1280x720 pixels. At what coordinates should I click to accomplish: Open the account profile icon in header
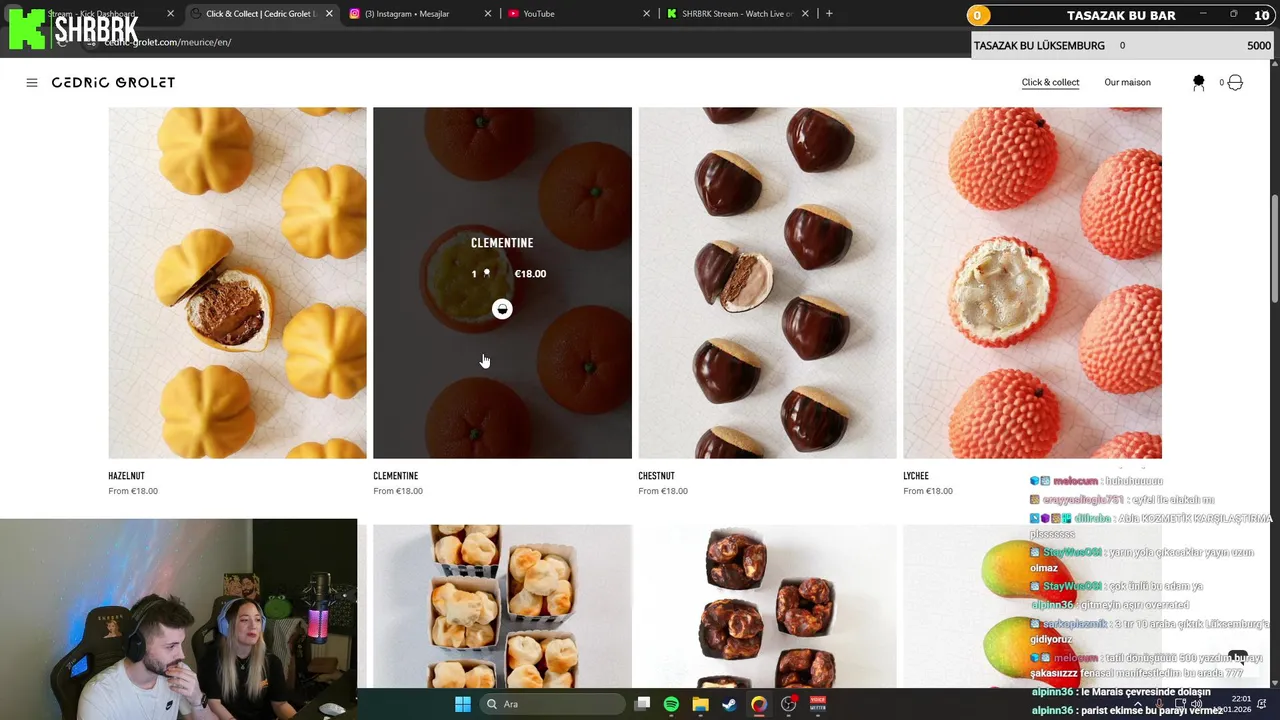1198,83
